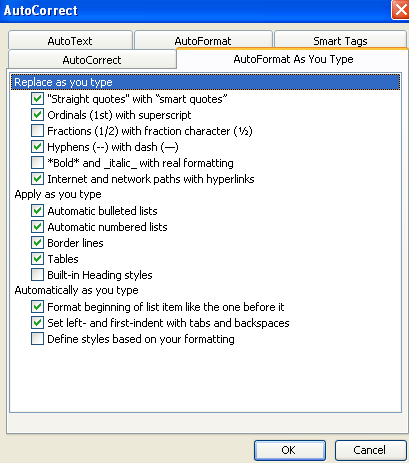Click the OK button
Image resolution: width=409 pixels, height=463 pixels.
tap(290, 450)
